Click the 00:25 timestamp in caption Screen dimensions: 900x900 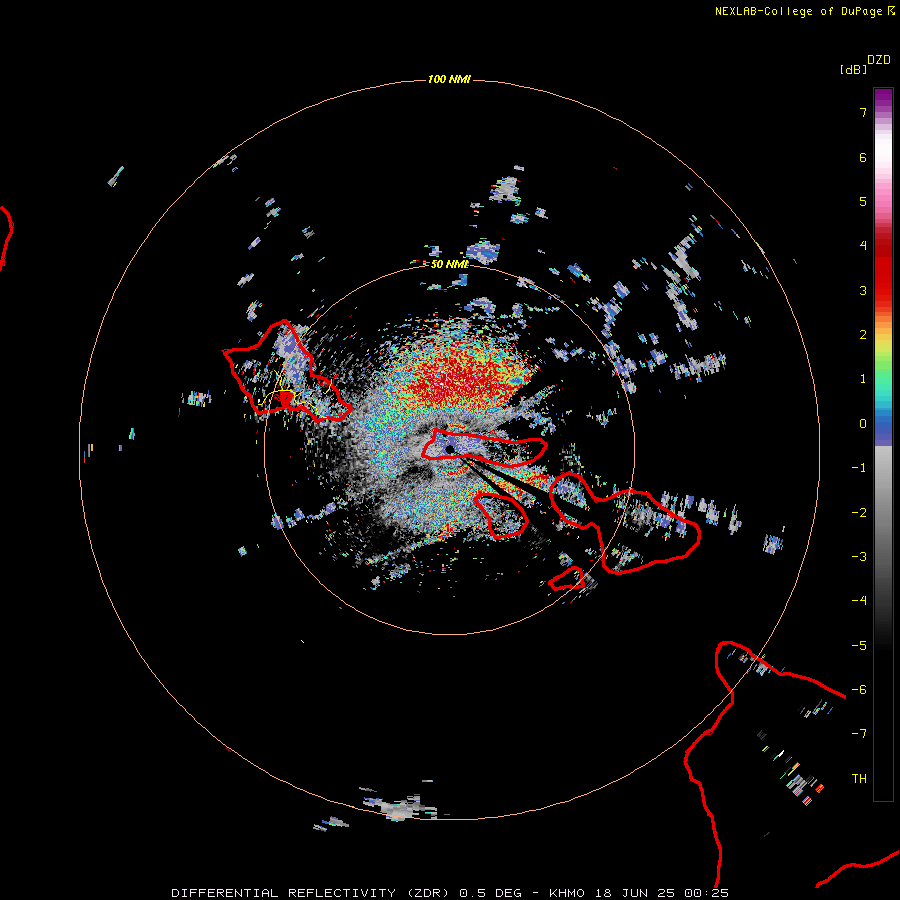(706, 893)
